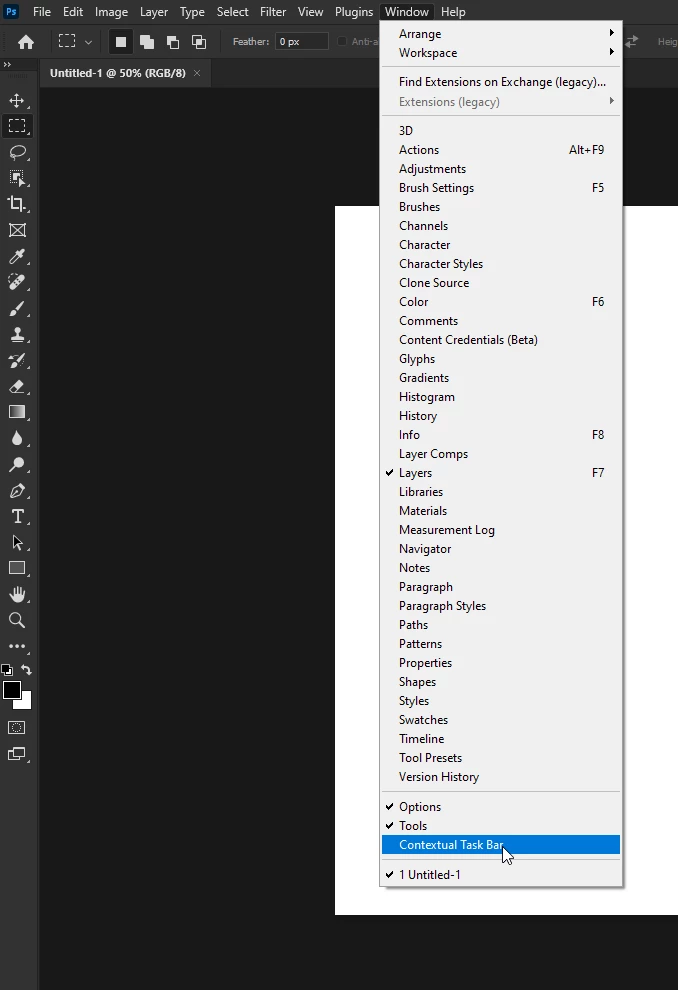This screenshot has height=990, width=678.
Task: Expand the collapsed toolbox double arrows
Action: click(x=7, y=65)
